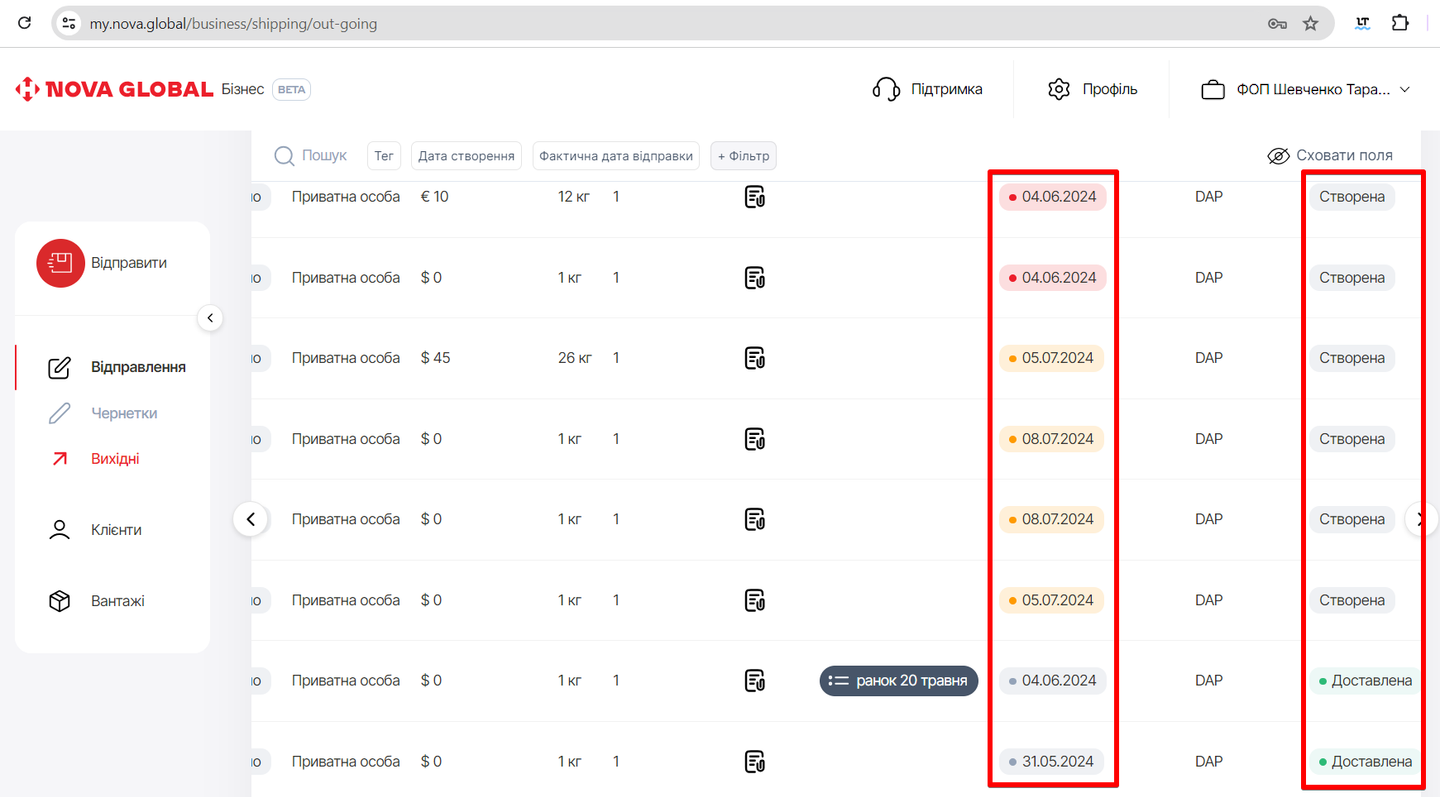Click the Вантажі box icon in sidebar

click(60, 601)
